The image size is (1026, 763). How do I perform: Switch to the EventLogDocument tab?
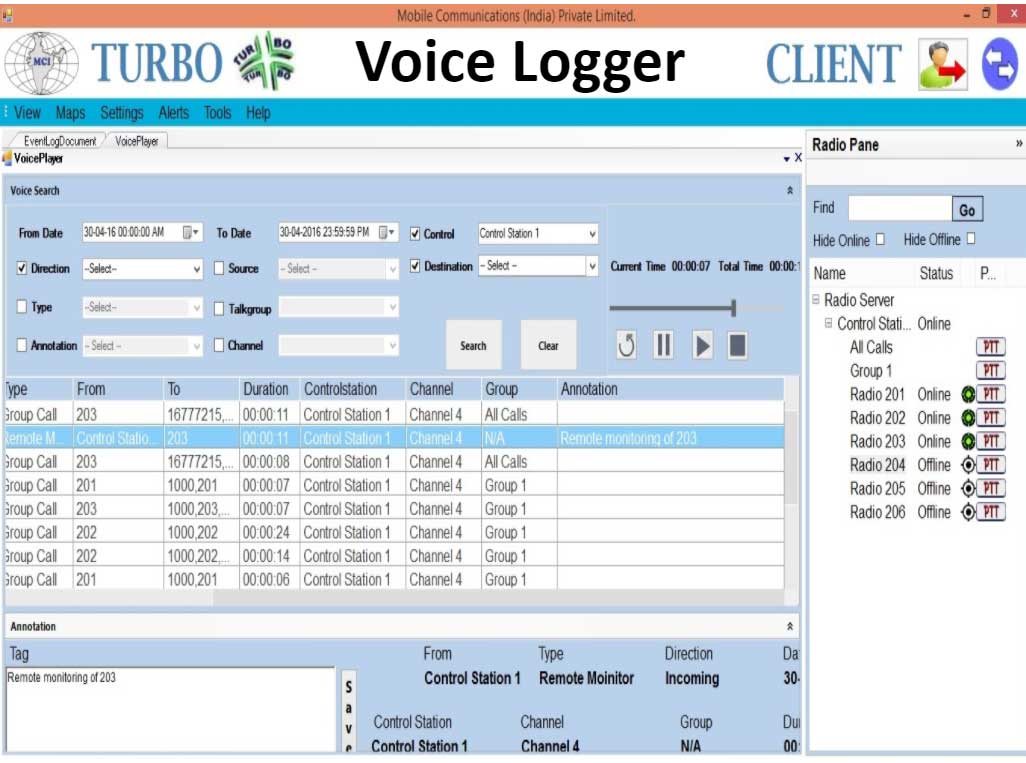tap(59, 141)
